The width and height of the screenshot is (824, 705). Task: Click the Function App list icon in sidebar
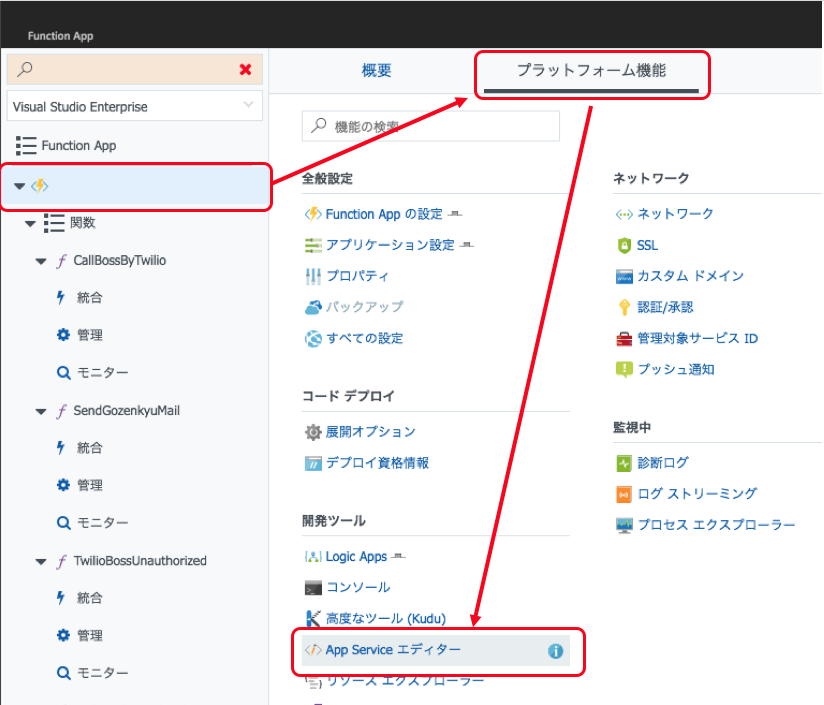pos(26,146)
